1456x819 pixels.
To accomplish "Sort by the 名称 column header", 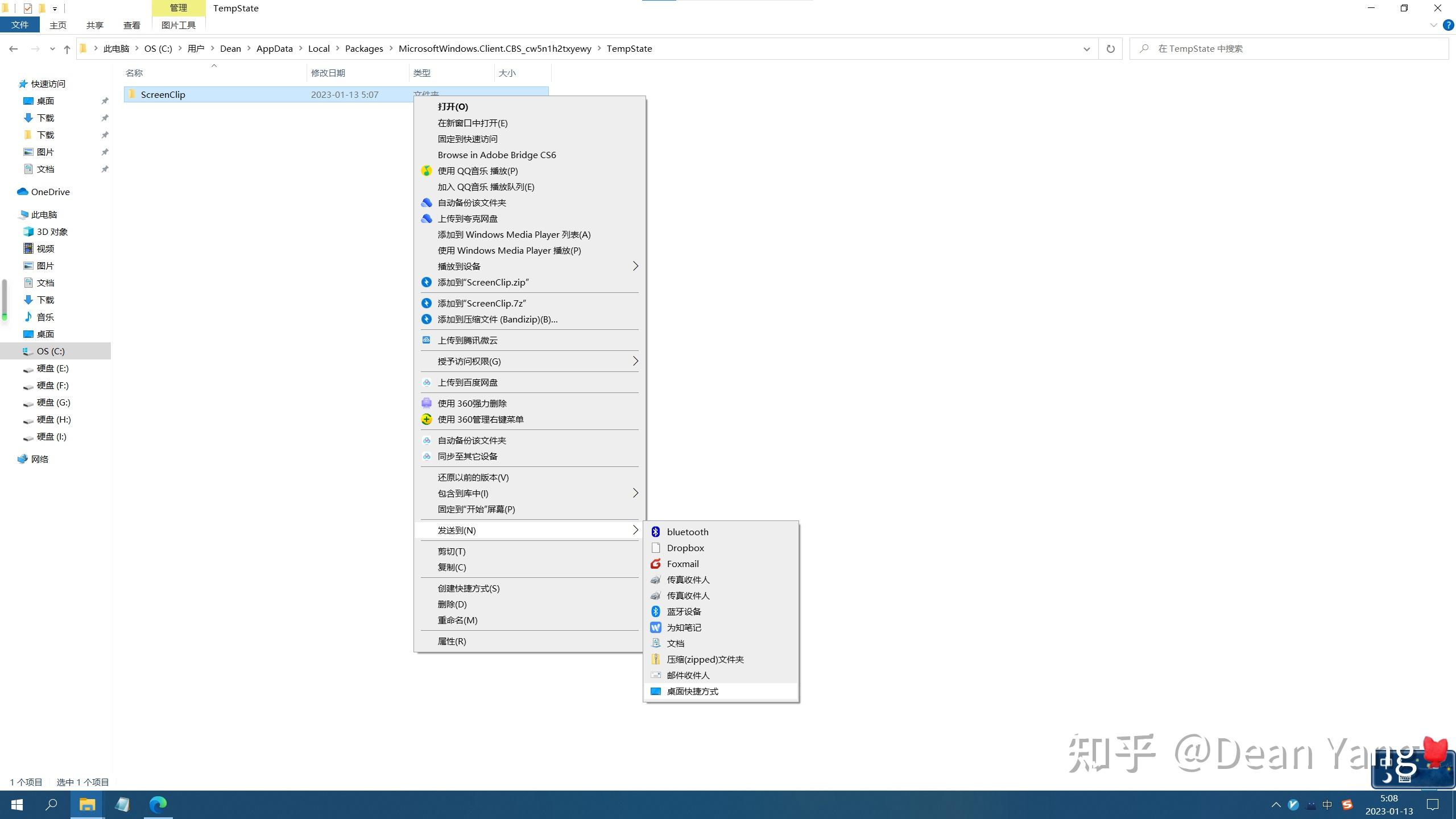I will 215,73.
